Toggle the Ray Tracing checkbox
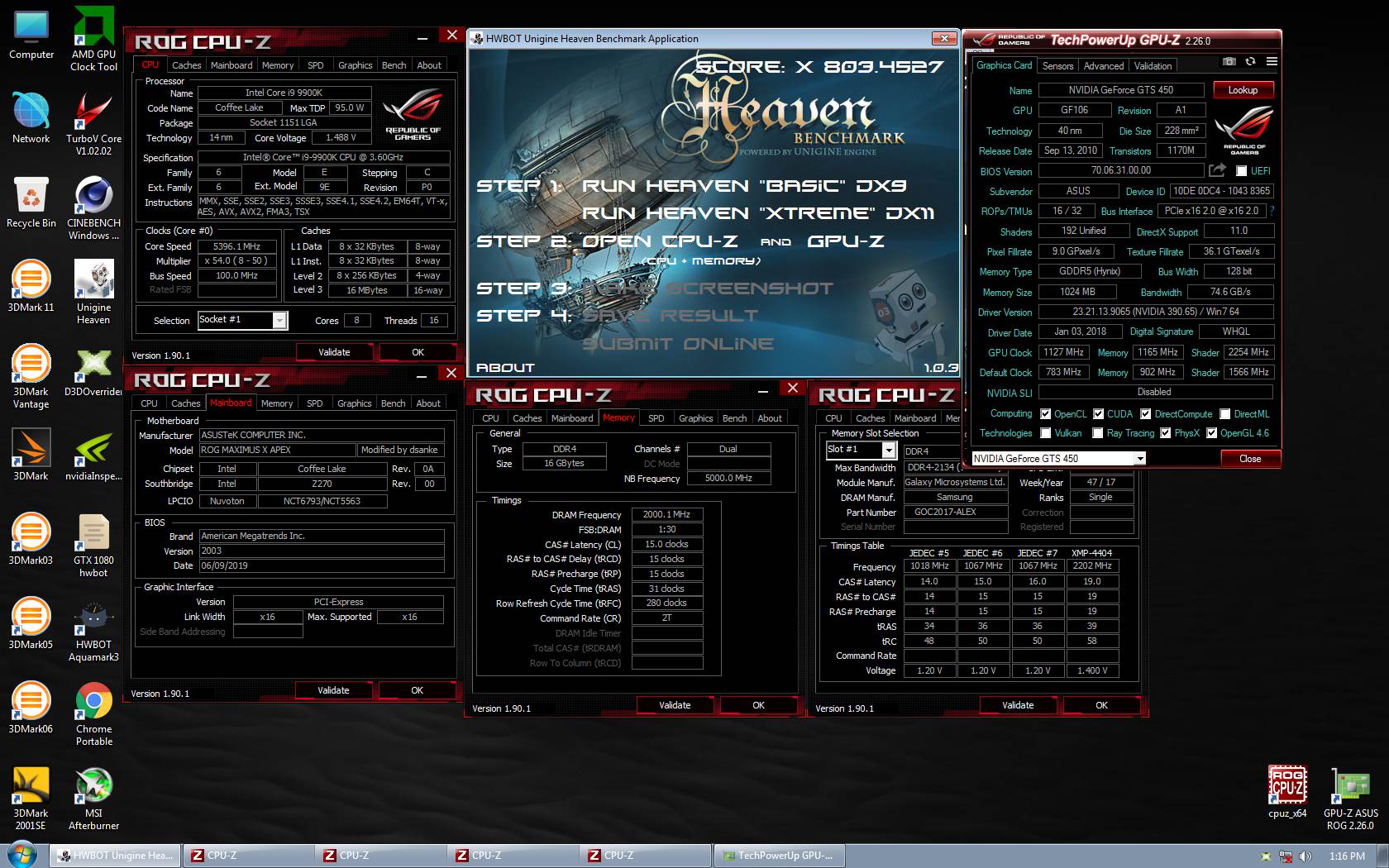Screen dimensions: 1389x868 tap(1098, 433)
